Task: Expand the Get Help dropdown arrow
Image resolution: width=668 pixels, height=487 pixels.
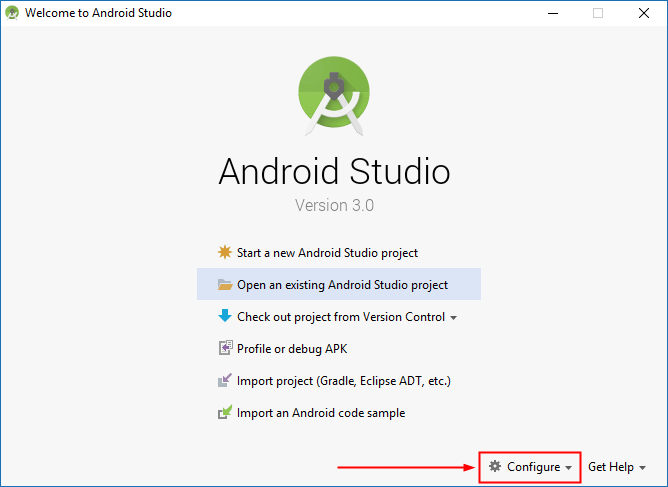Action: coord(642,468)
